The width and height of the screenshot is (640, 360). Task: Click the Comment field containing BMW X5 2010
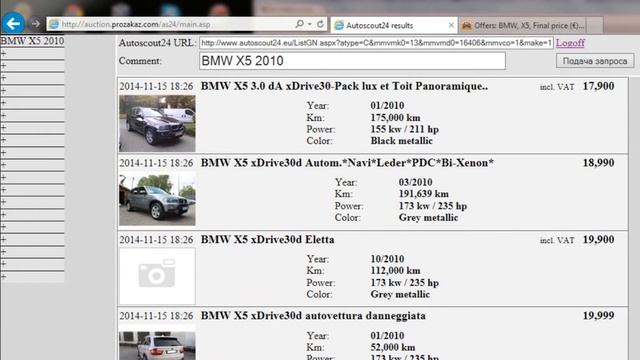click(x=352, y=61)
